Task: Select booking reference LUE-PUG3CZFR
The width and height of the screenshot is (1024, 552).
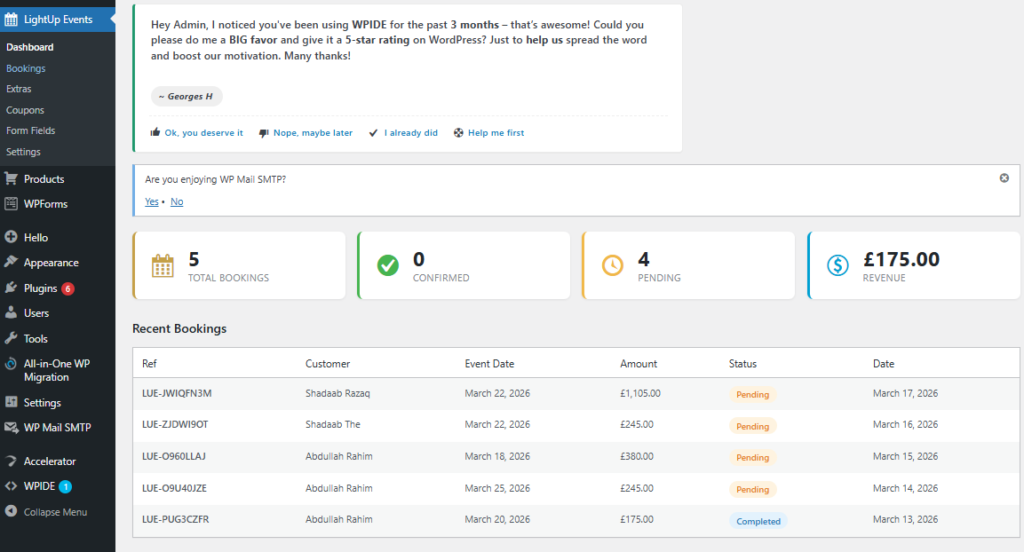Action: (x=176, y=519)
